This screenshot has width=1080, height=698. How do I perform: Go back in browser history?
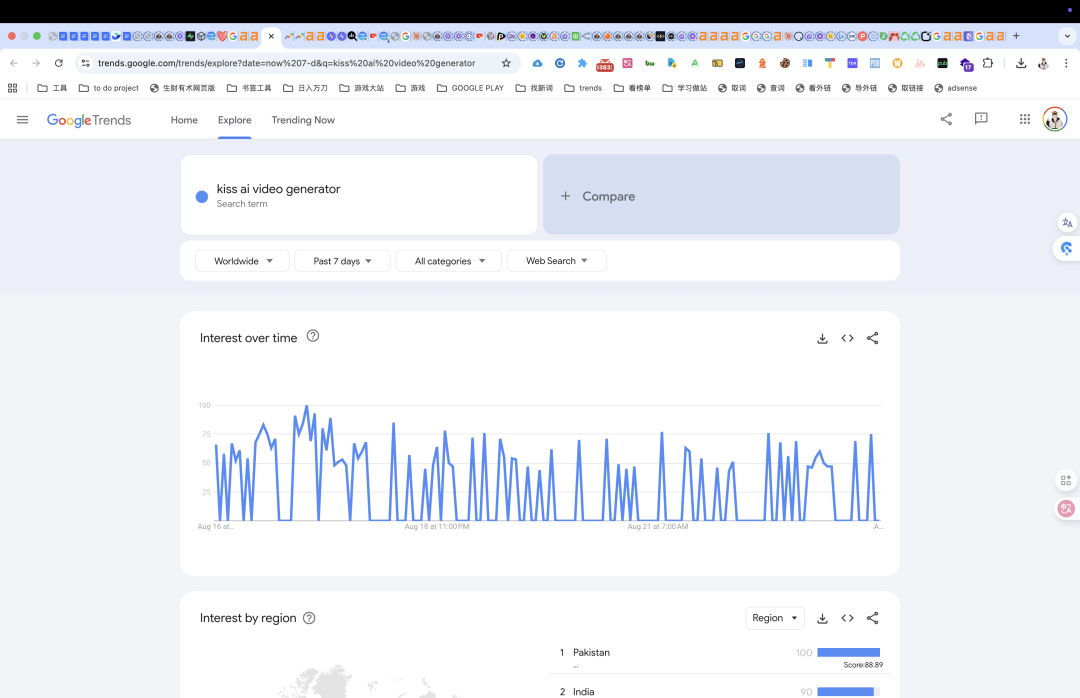tap(14, 63)
